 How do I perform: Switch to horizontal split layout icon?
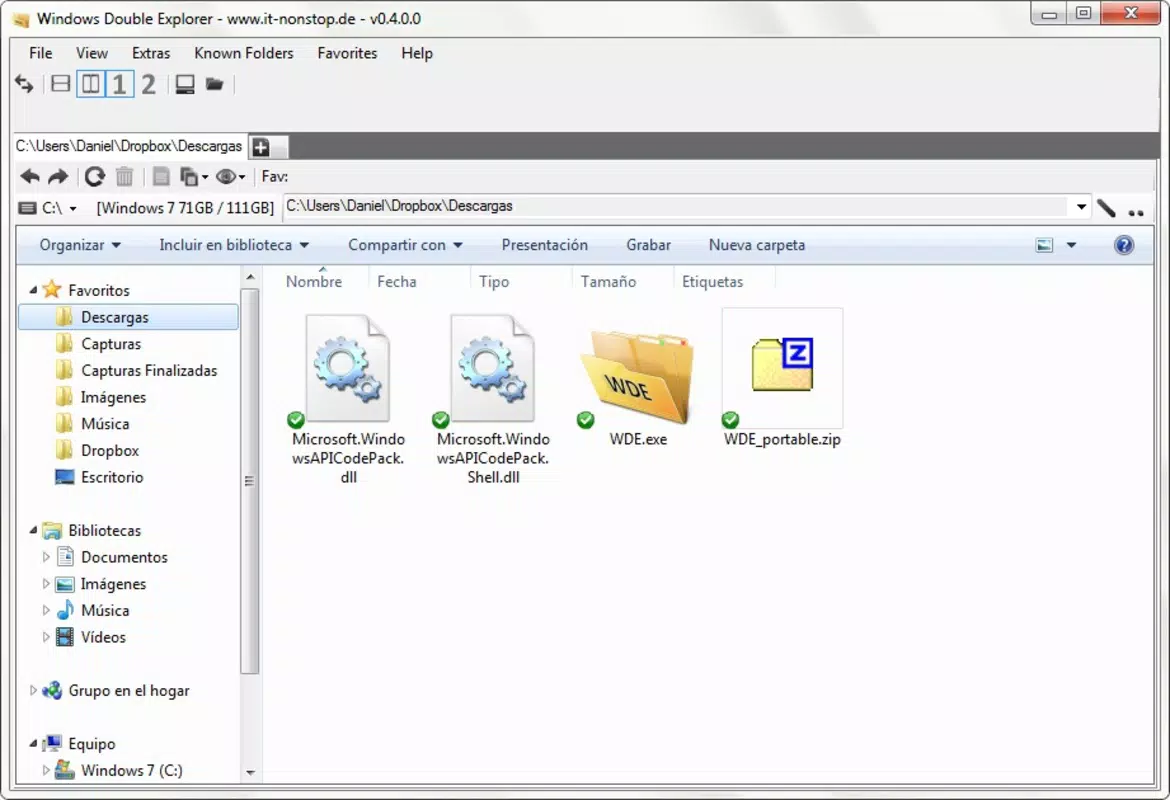point(60,84)
